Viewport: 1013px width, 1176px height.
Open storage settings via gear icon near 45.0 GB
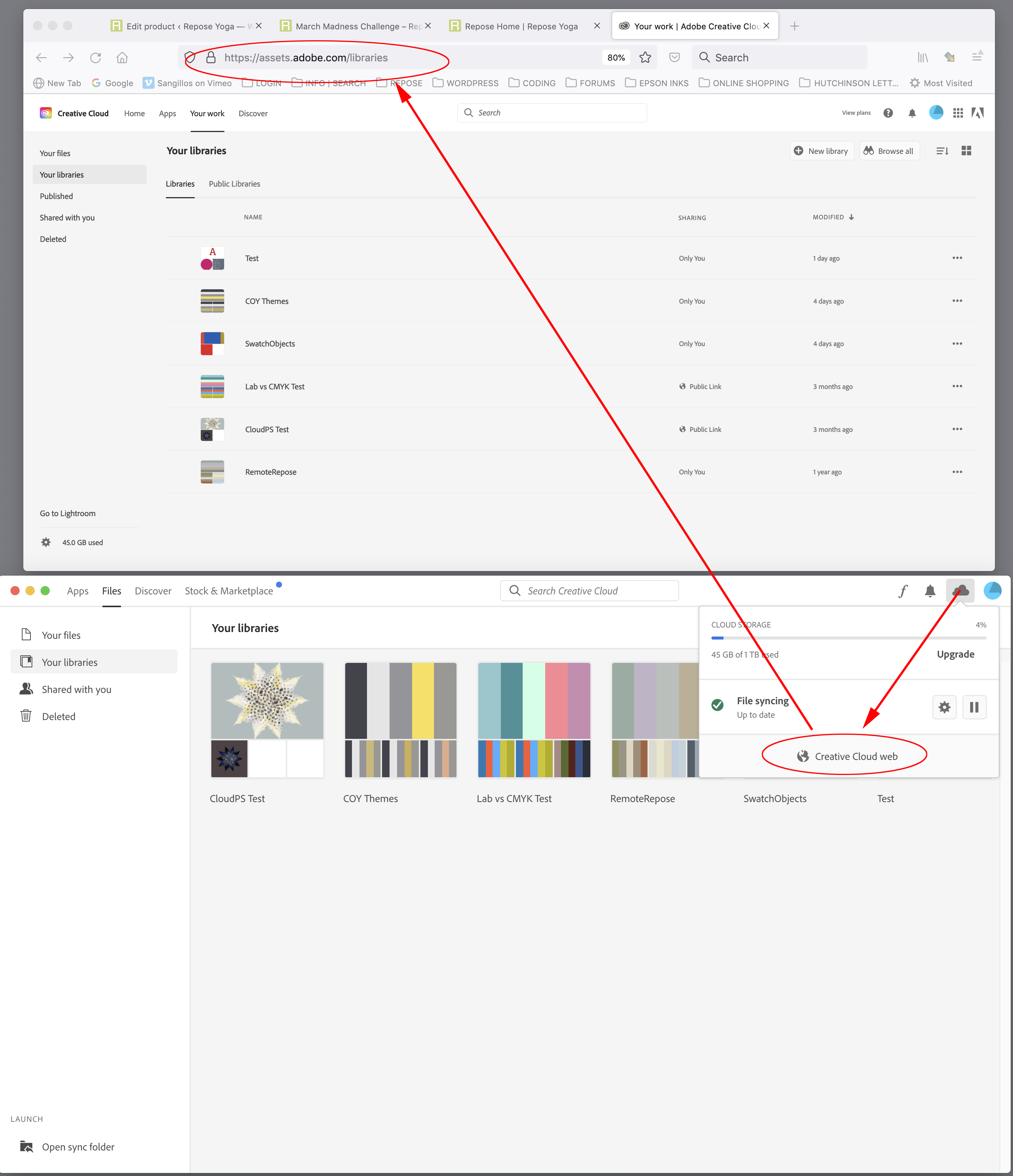(x=45, y=542)
